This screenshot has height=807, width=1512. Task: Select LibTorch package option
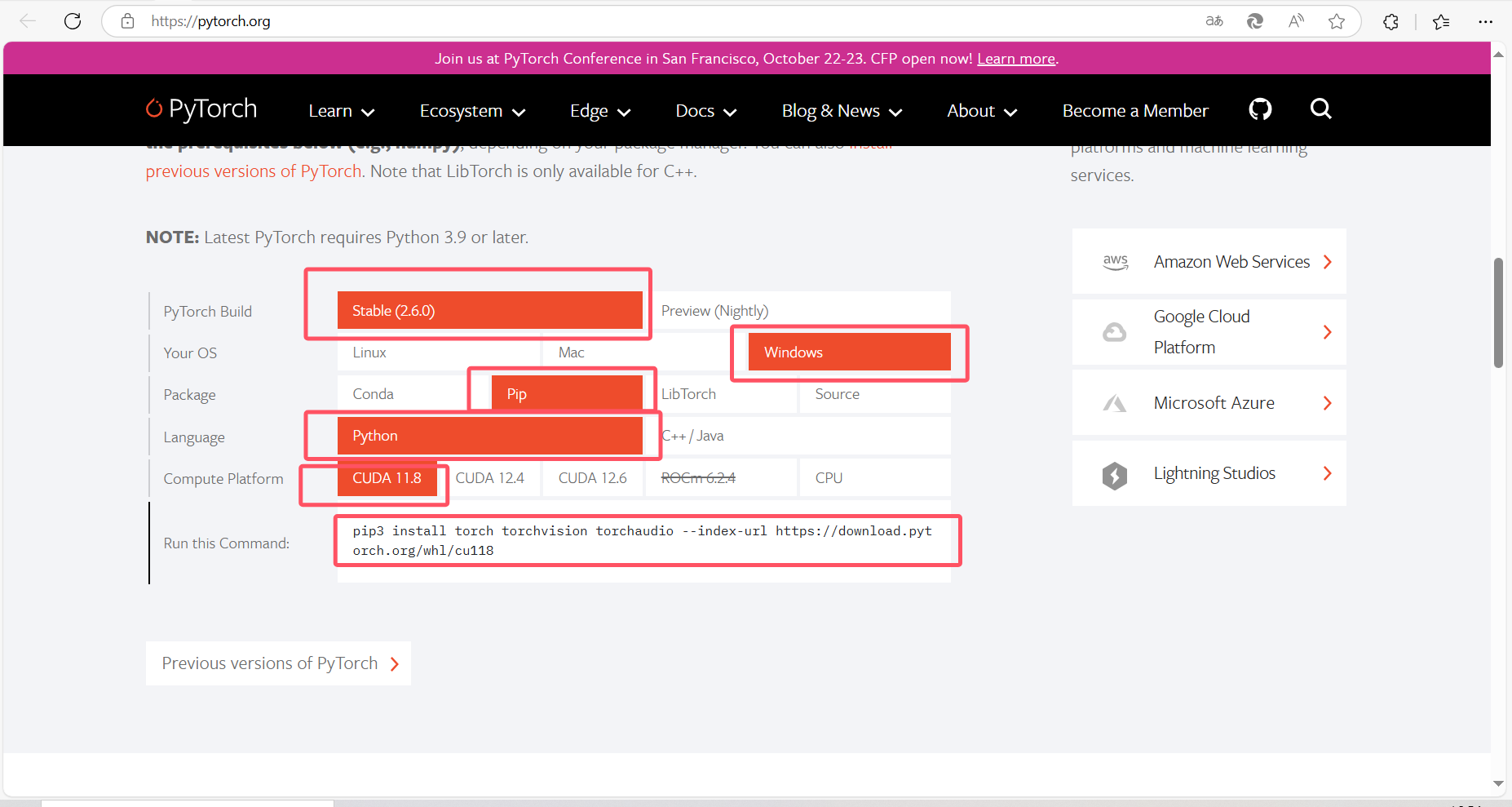click(722, 394)
